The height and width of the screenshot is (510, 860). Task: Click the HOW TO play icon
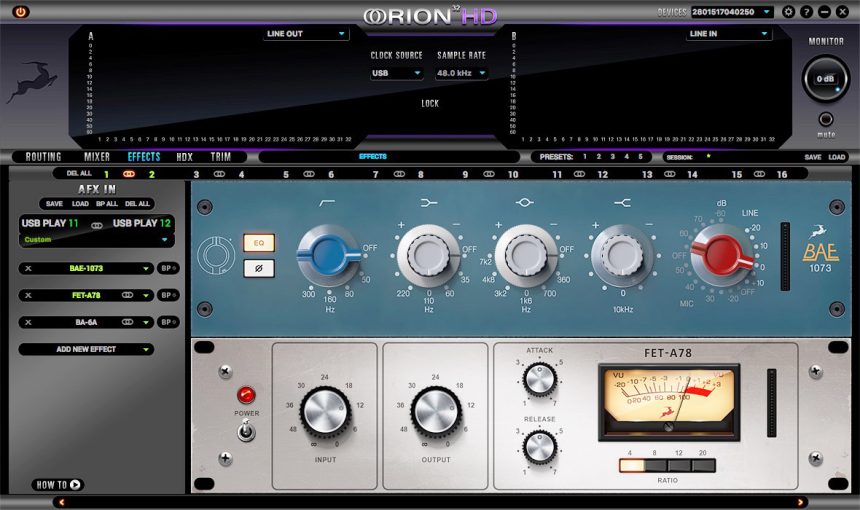click(x=75, y=484)
